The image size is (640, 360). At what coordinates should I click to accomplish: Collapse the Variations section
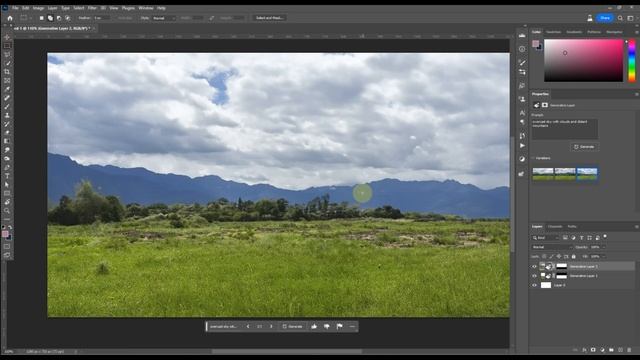(x=533, y=158)
